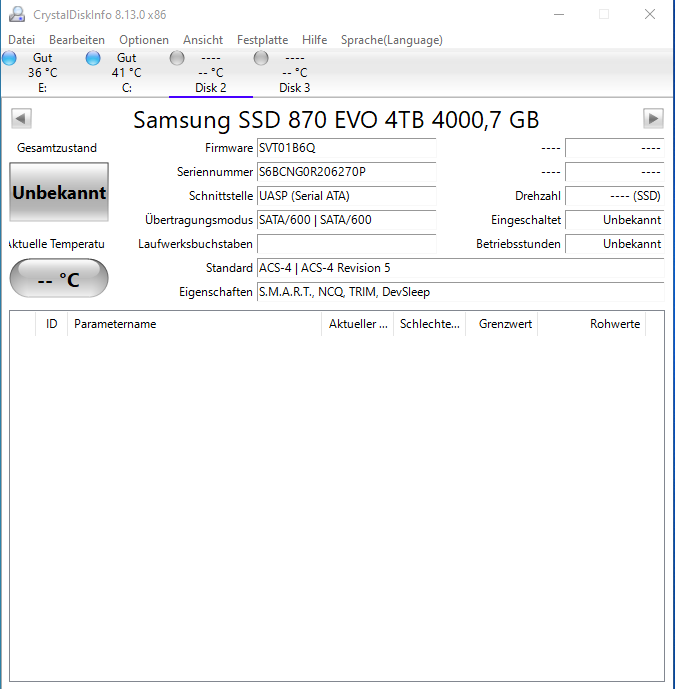Image resolution: width=675 pixels, height=689 pixels.
Task: Open the Datei menu
Action: [x=22, y=40]
